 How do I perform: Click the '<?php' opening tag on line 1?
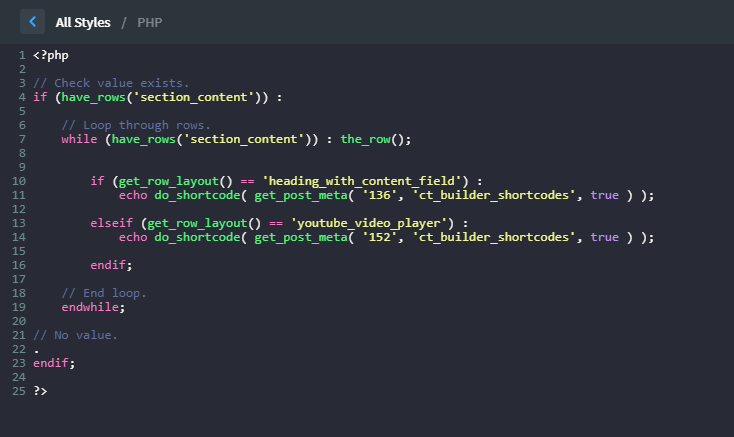coord(51,55)
